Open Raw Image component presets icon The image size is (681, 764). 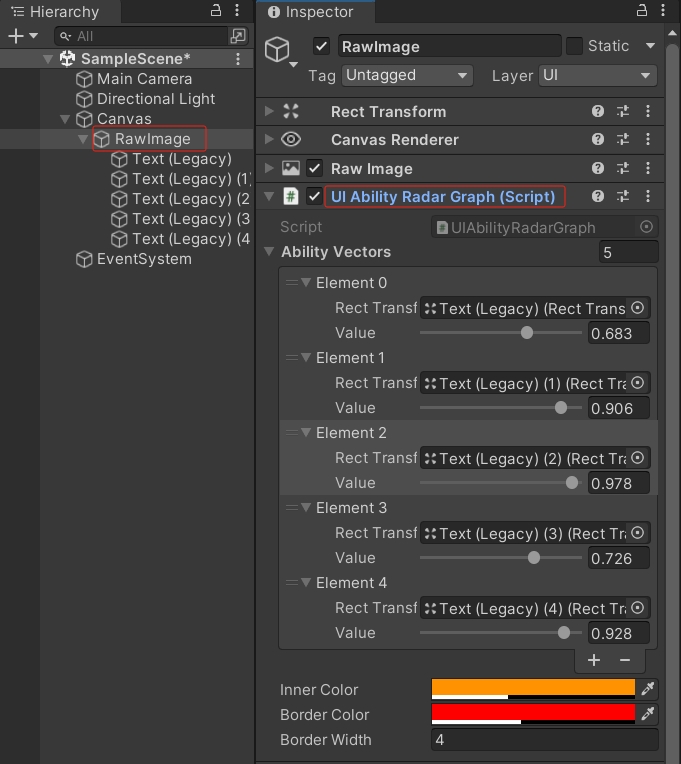623,169
